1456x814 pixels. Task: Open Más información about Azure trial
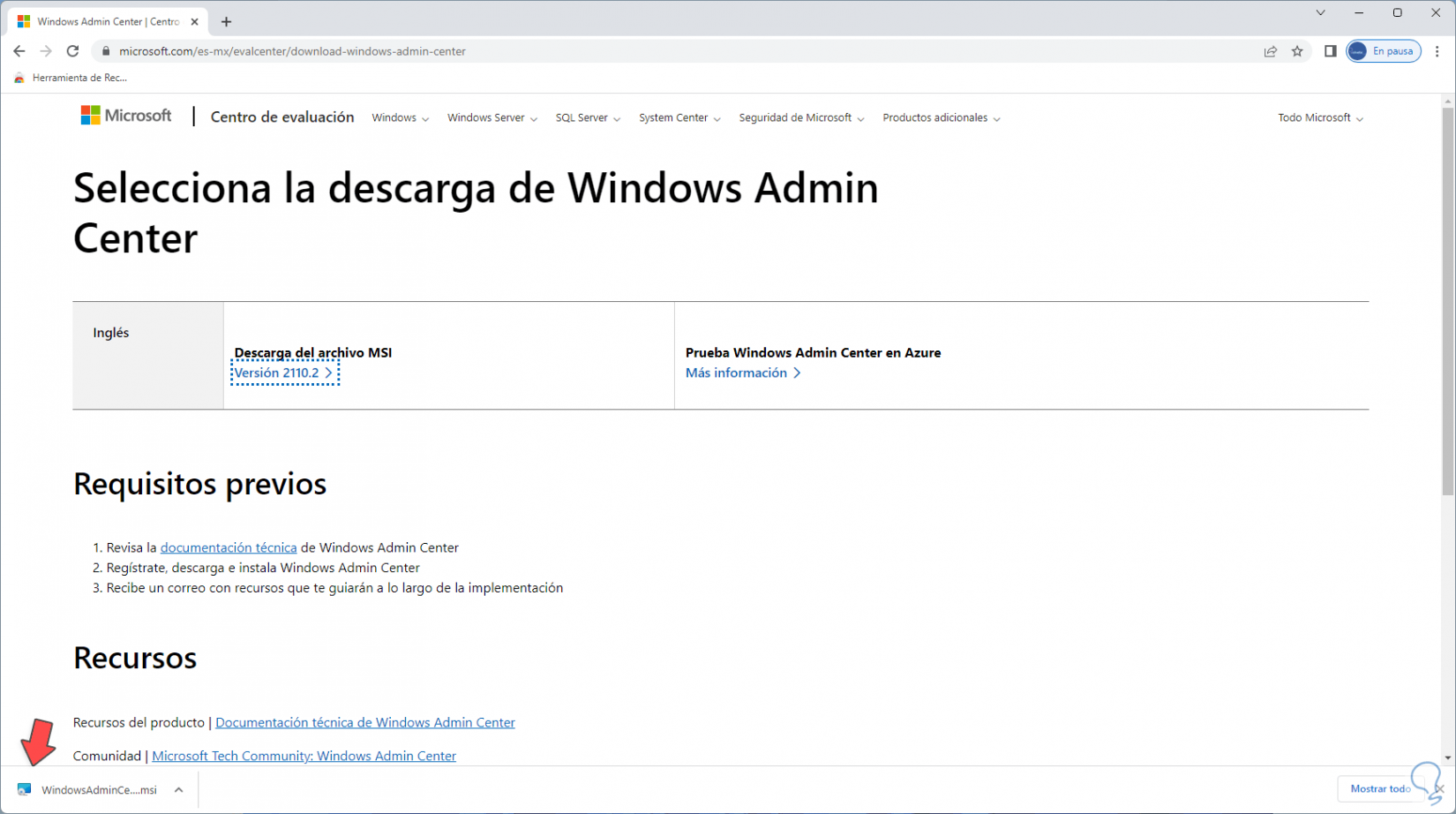coord(743,373)
